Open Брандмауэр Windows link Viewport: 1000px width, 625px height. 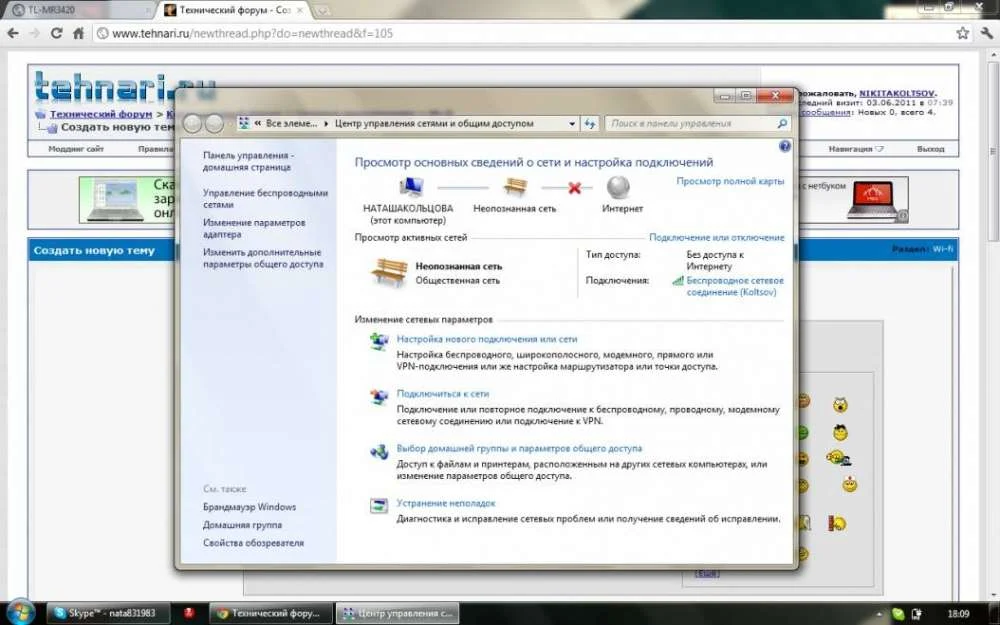pyautogui.click(x=249, y=507)
